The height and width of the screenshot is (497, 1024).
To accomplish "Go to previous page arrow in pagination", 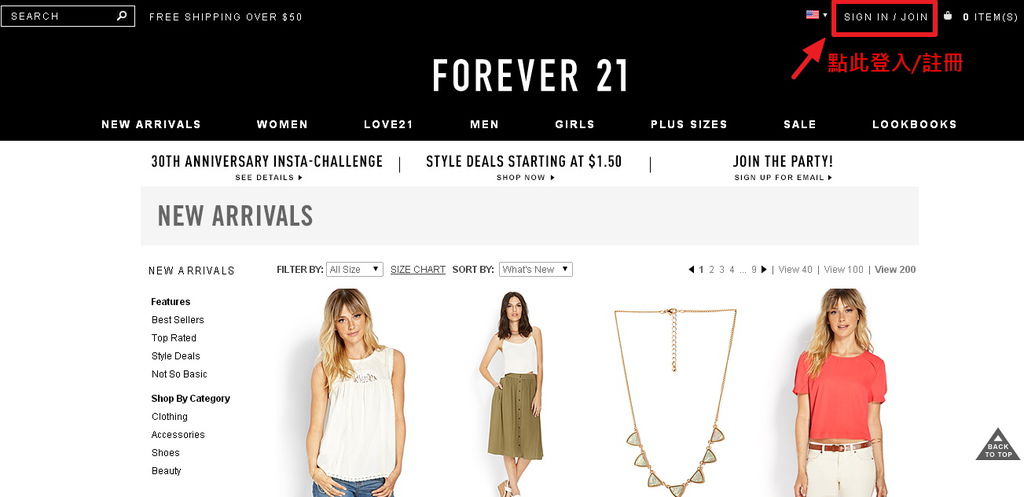I will pos(692,269).
